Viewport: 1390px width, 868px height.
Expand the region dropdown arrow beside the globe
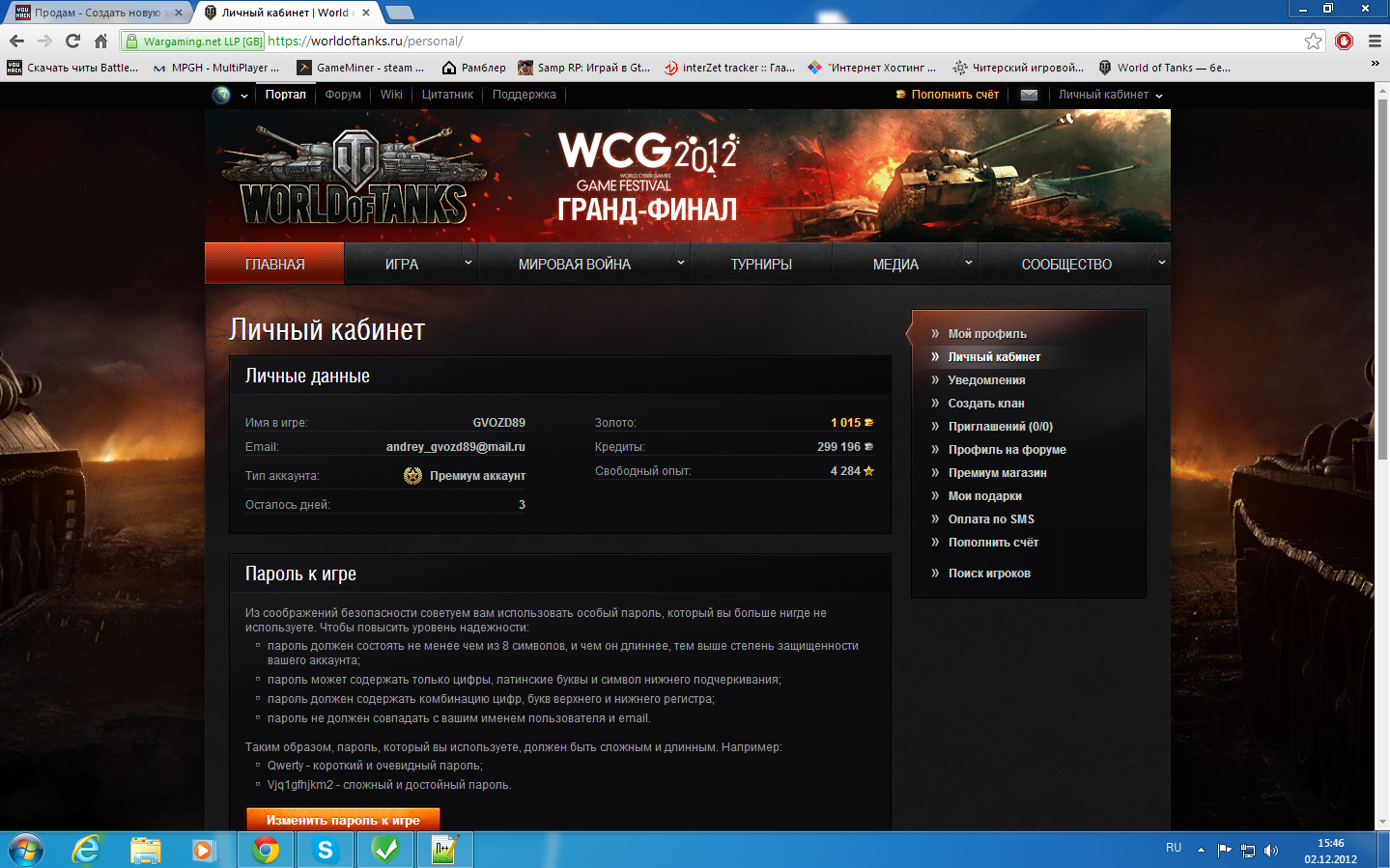click(244, 96)
